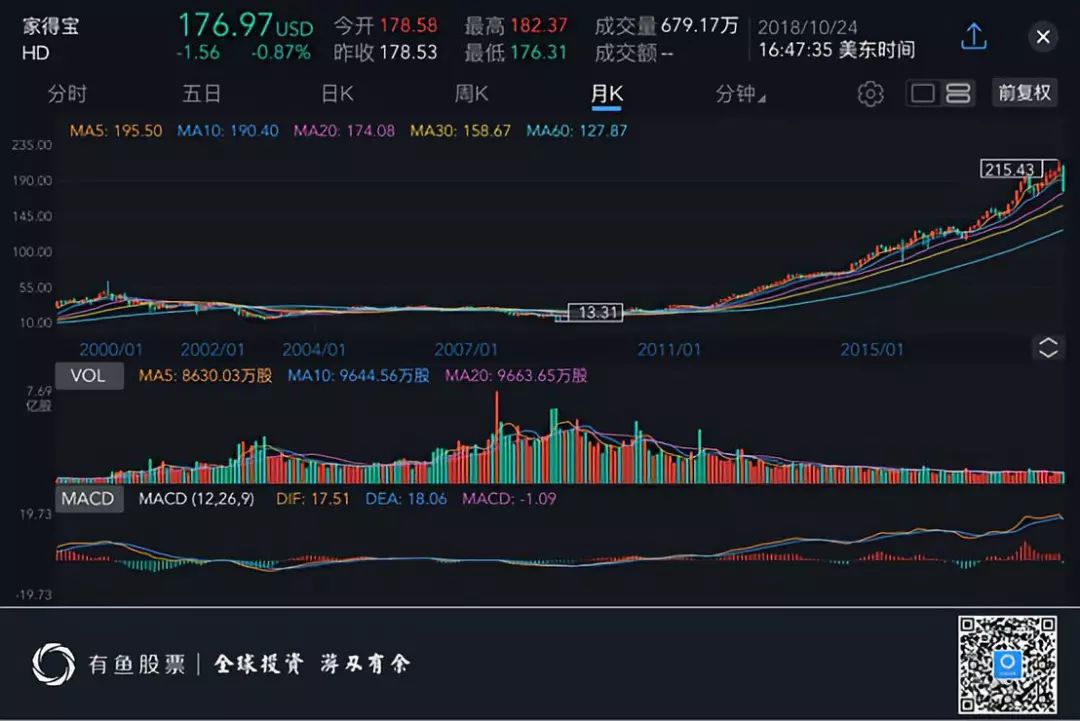Switch to single-pane chart layout
Screen dimensions: 1080x721
(922, 93)
